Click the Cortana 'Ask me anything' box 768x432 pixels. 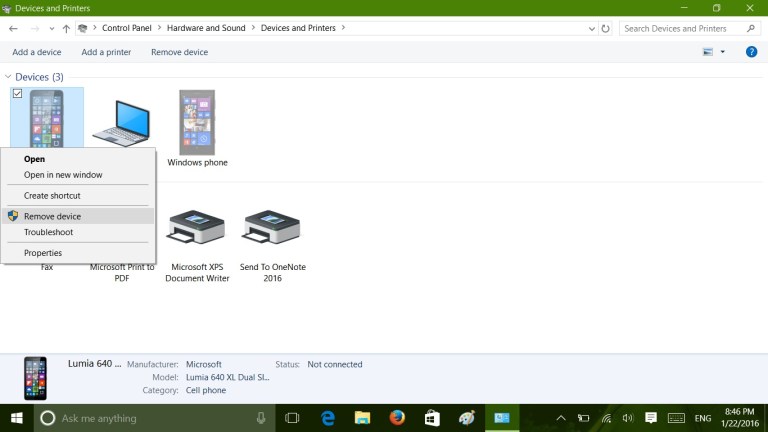tap(154, 418)
